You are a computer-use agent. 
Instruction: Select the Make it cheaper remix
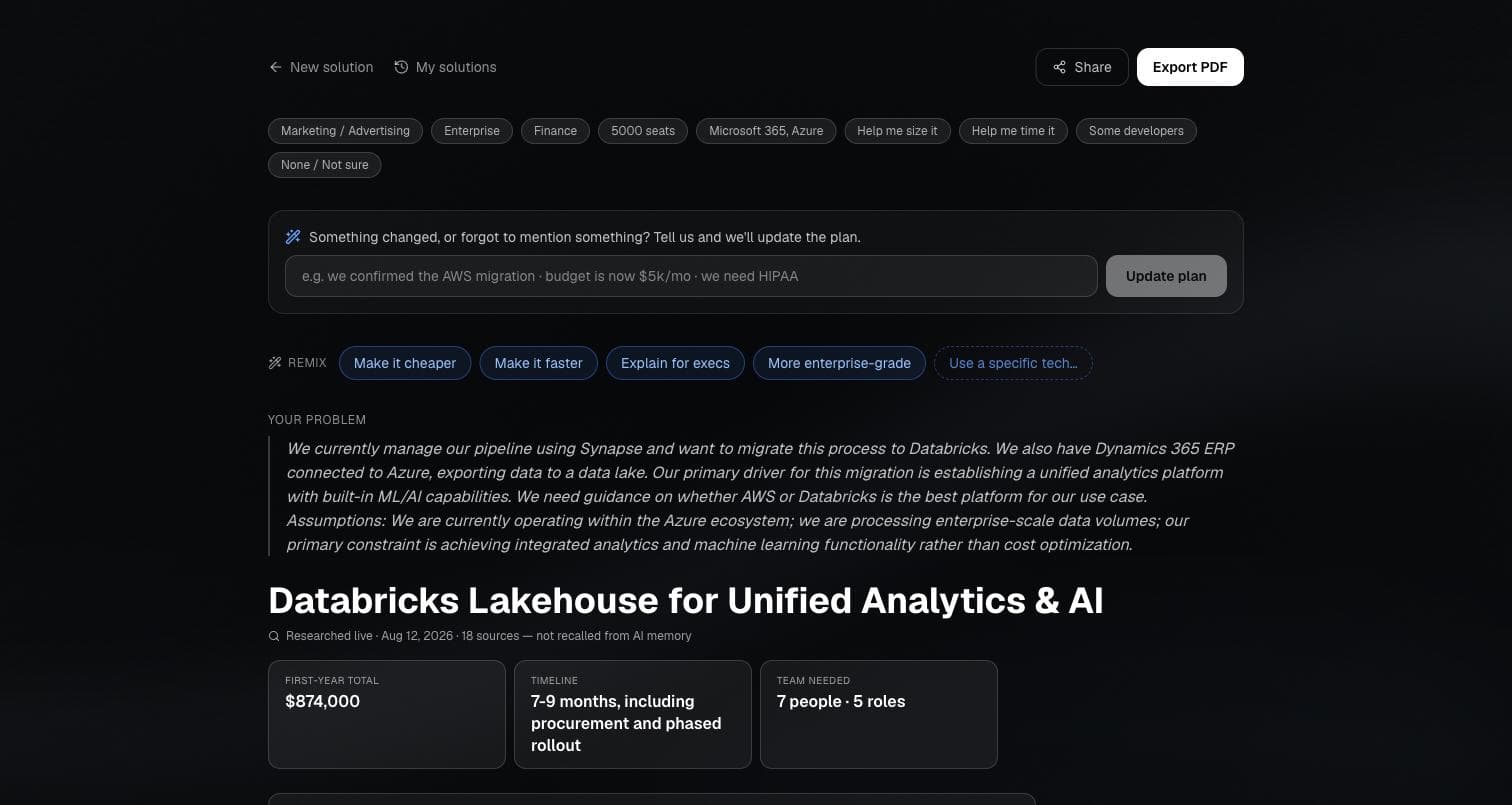(x=405, y=363)
